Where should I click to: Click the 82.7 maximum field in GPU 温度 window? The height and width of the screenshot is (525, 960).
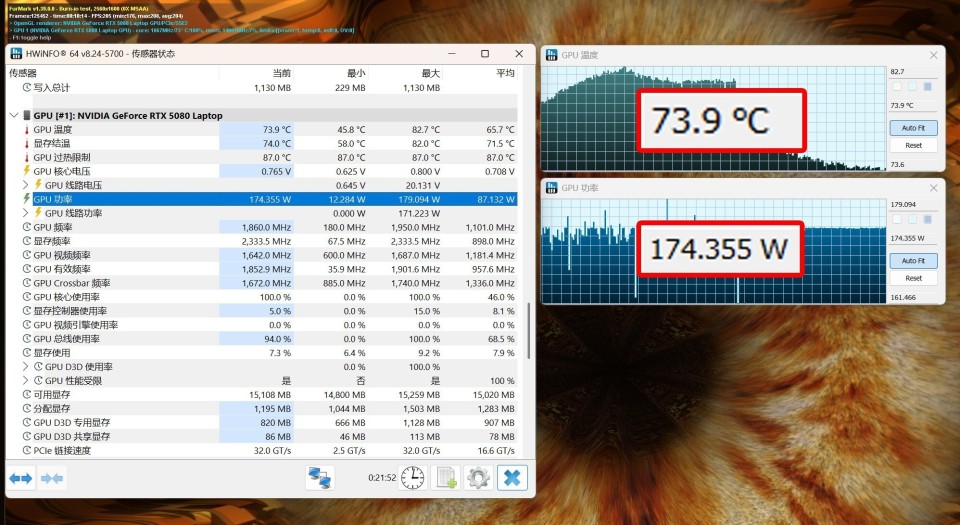[913, 72]
